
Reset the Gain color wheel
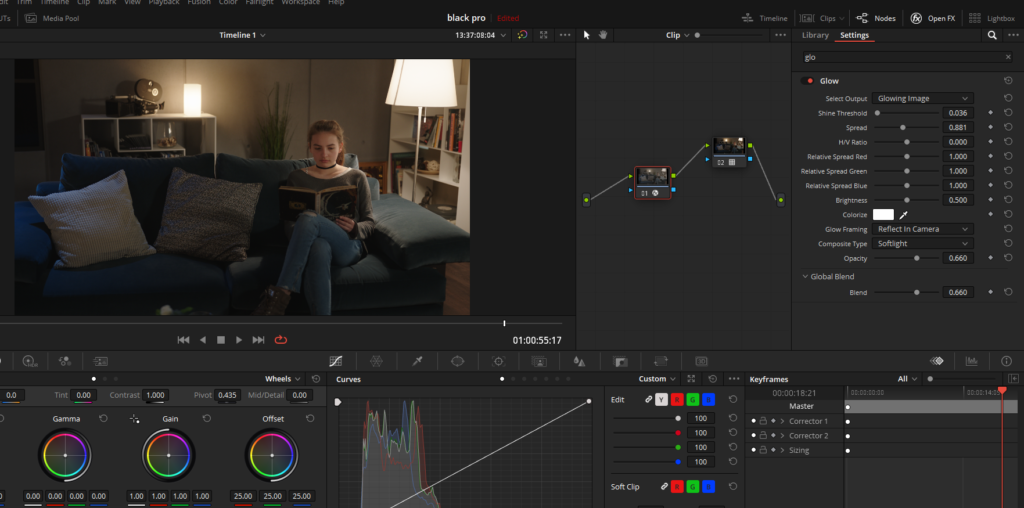(207, 419)
